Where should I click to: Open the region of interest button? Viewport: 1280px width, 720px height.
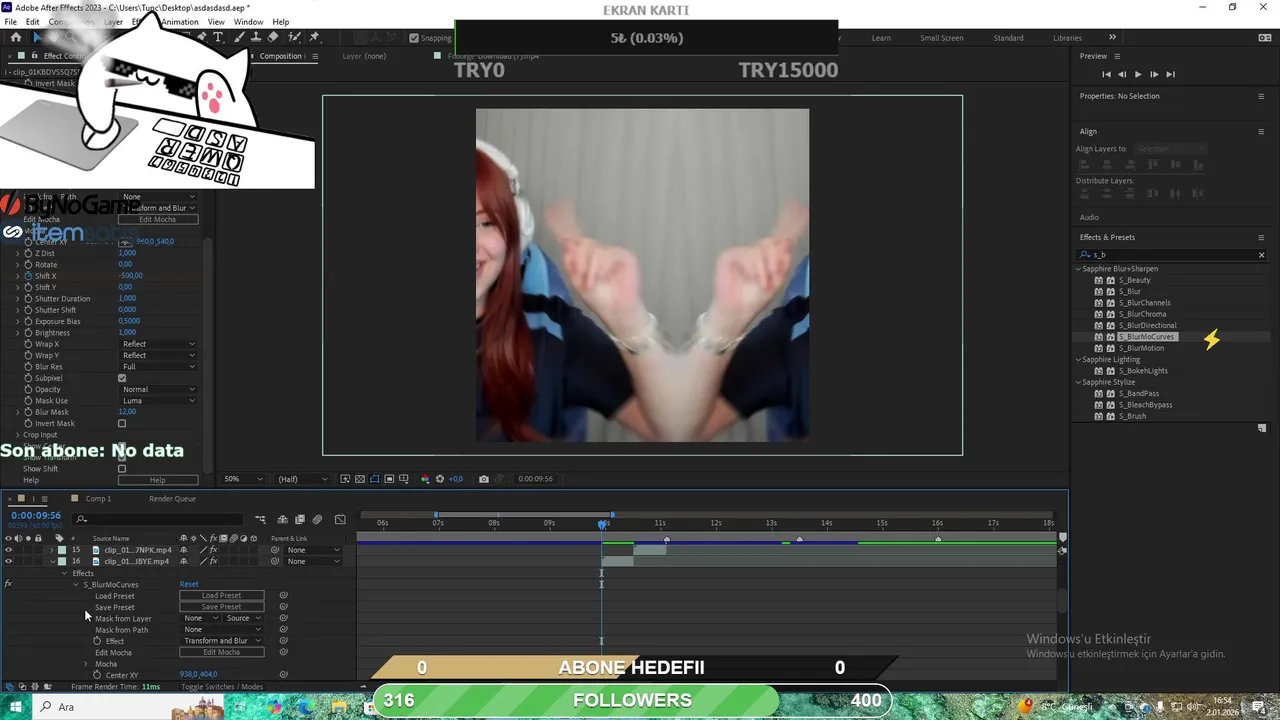[x=389, y=479]
